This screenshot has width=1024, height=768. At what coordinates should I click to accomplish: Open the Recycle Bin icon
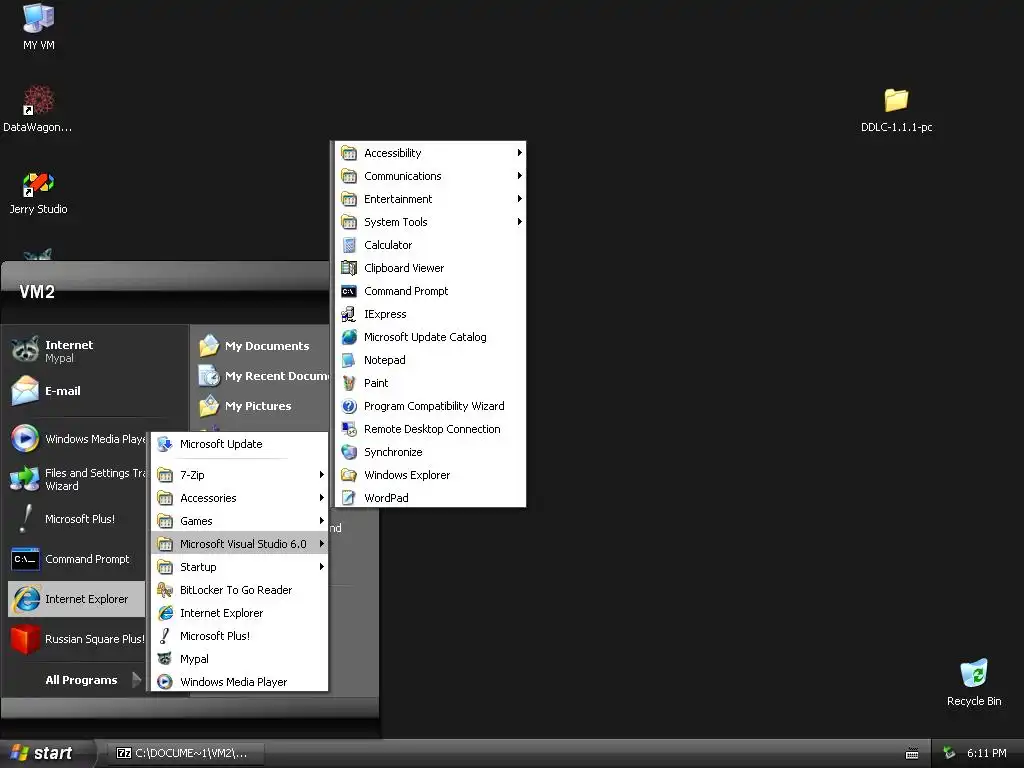coord(974,682)
